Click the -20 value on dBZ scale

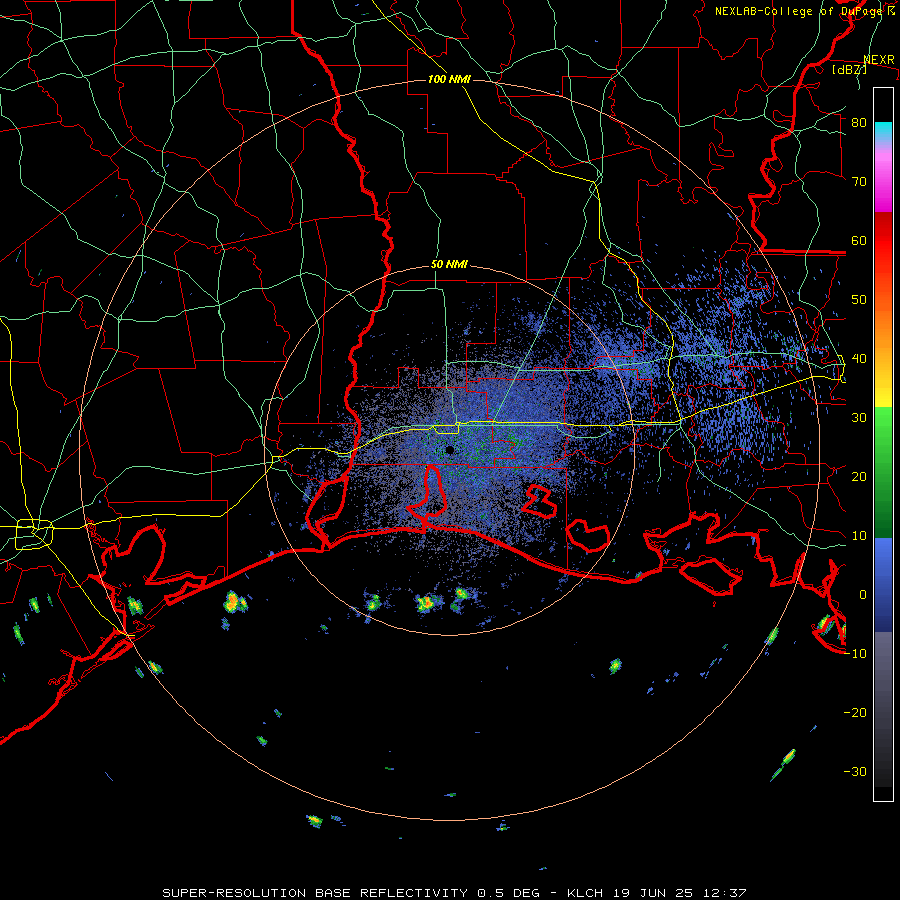[x=855, y=712]
